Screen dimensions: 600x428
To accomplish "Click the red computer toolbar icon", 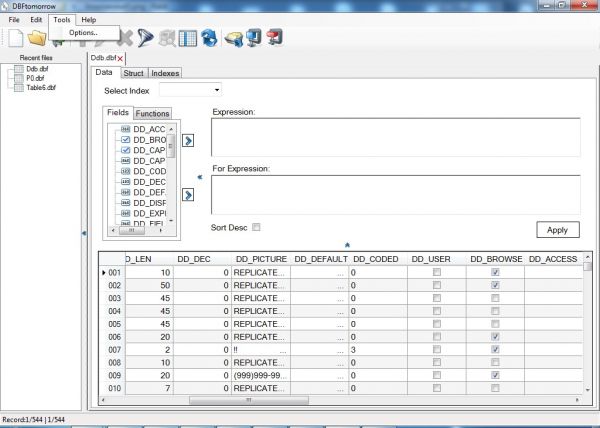I will coord(275,39).
